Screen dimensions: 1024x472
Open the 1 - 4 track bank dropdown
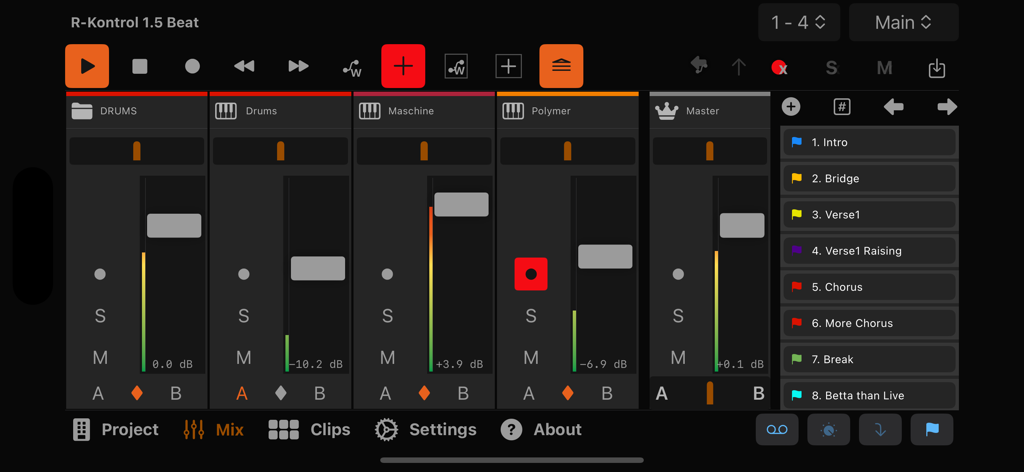click(799, 22)
